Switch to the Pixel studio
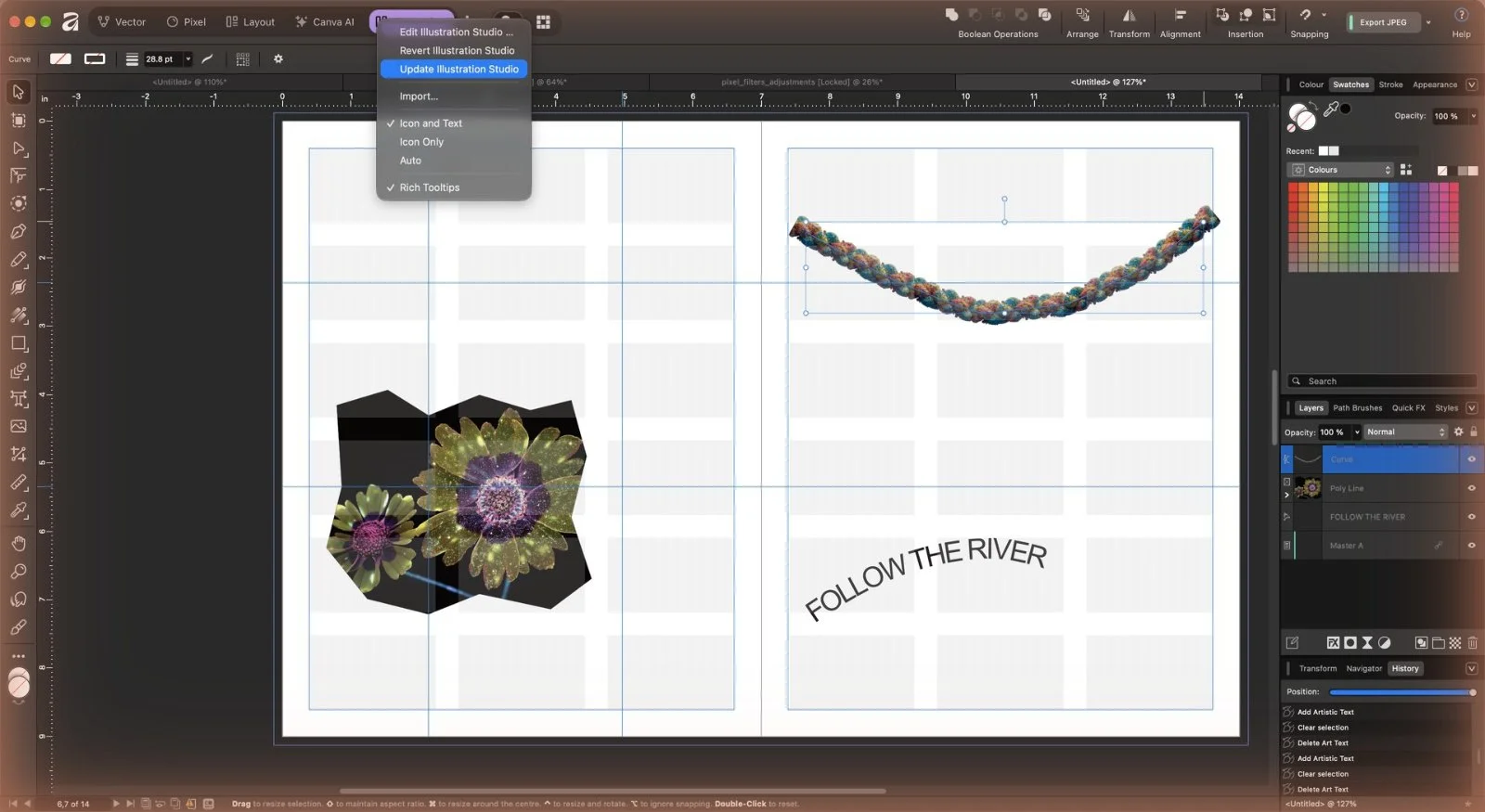 pos(186,21)
